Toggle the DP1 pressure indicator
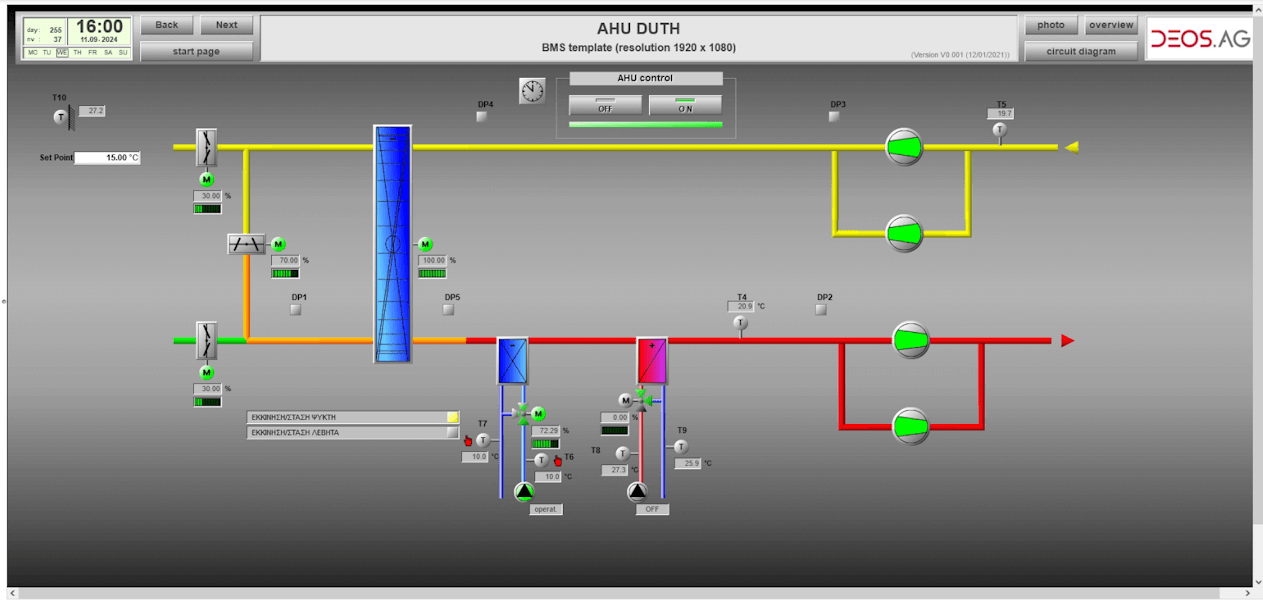The image size is (1263, 600). [296, 310]
